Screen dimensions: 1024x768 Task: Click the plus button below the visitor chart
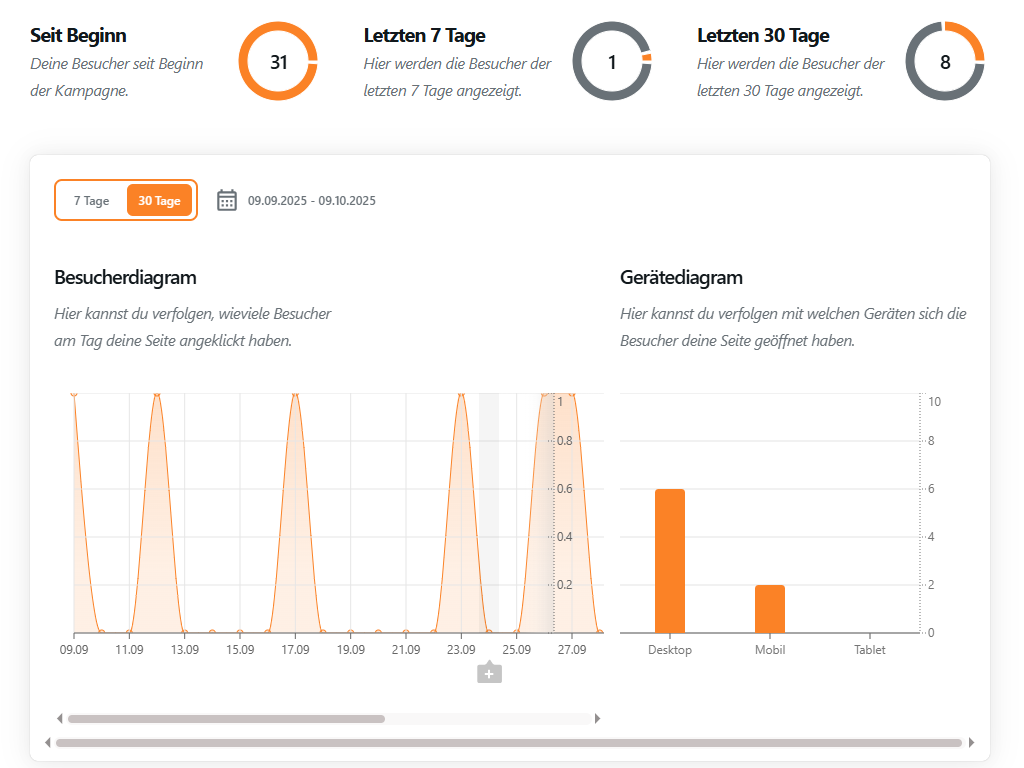tap(489, 673)
